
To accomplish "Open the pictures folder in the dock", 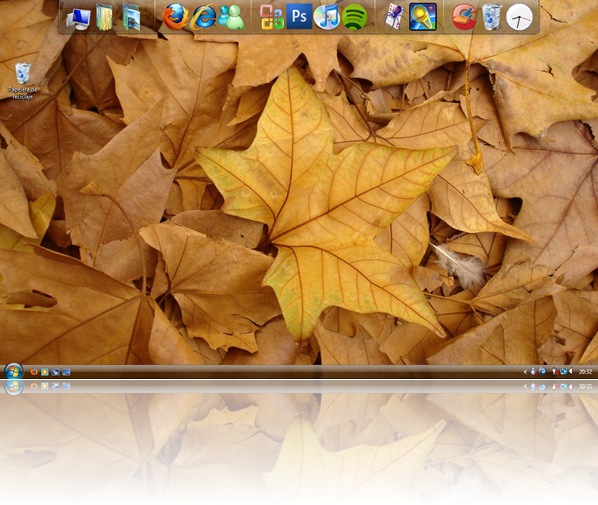I will pos(131,17).
